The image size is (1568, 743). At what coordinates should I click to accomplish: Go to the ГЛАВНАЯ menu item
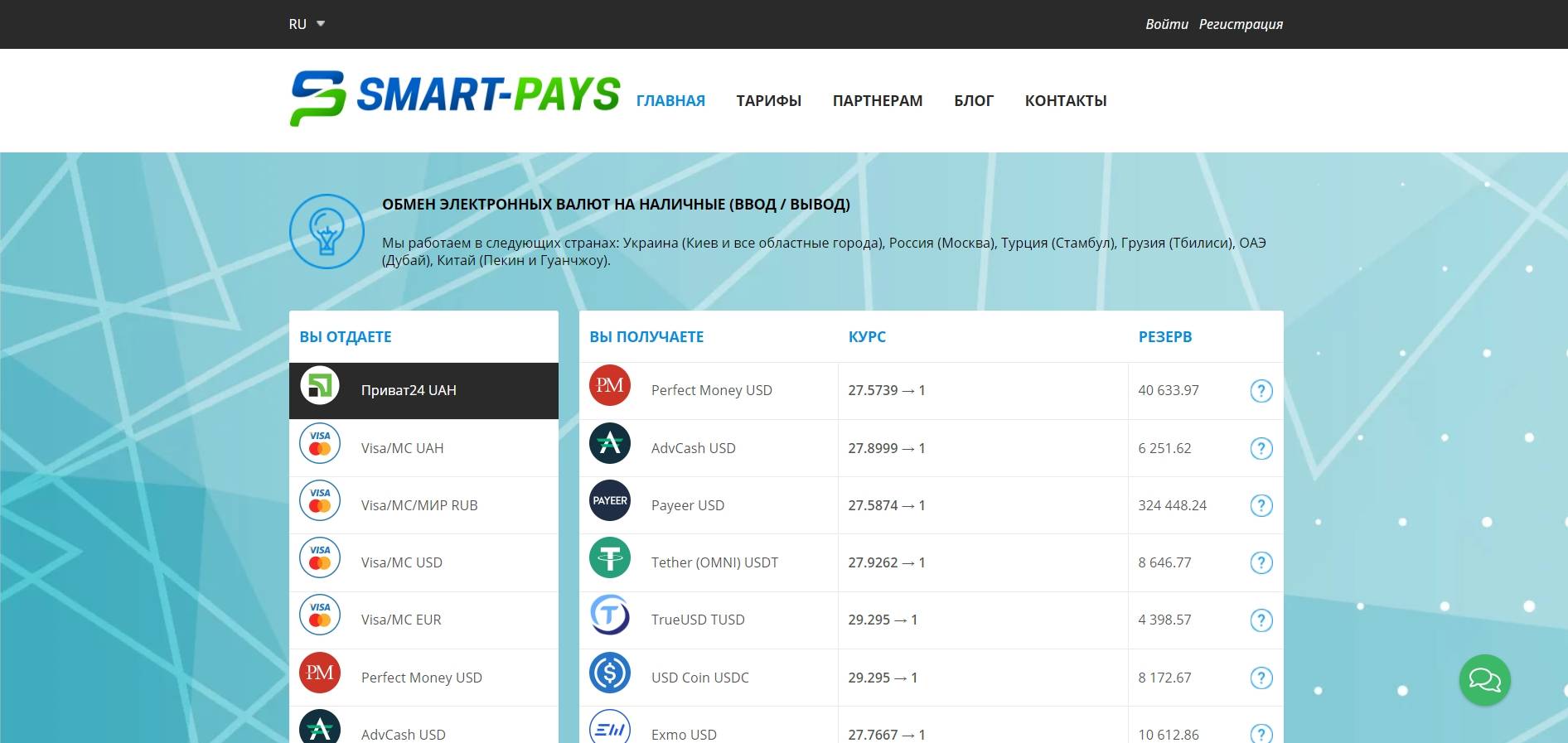point(670,100)
